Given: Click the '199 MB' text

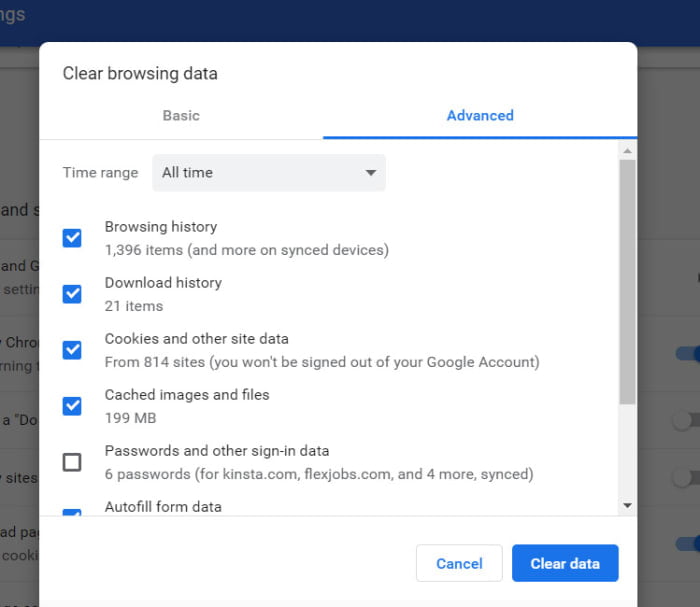Looking at the screenshot, I should coord(130,418).
